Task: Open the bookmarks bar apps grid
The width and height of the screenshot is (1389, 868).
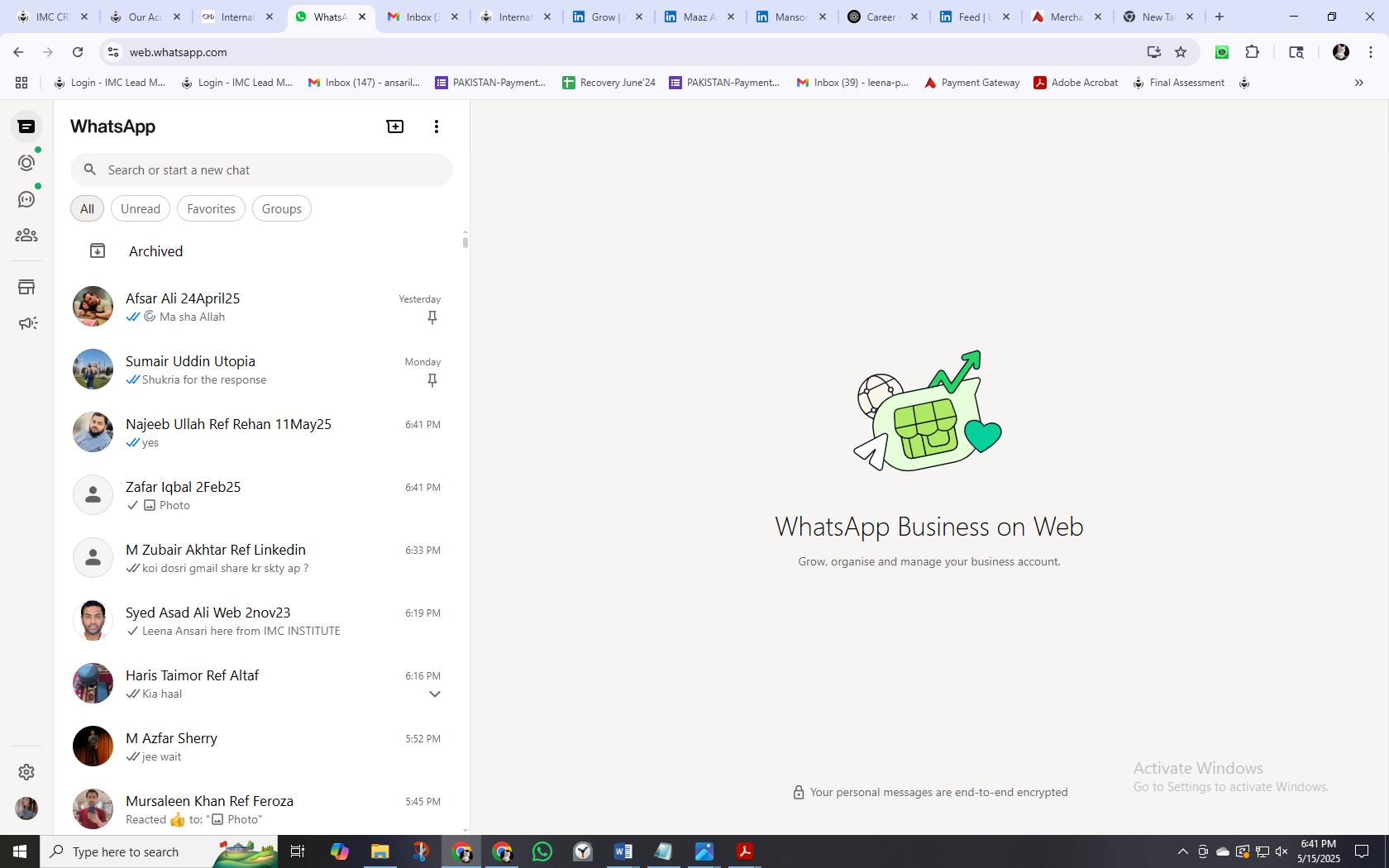Action: (21, 83)
